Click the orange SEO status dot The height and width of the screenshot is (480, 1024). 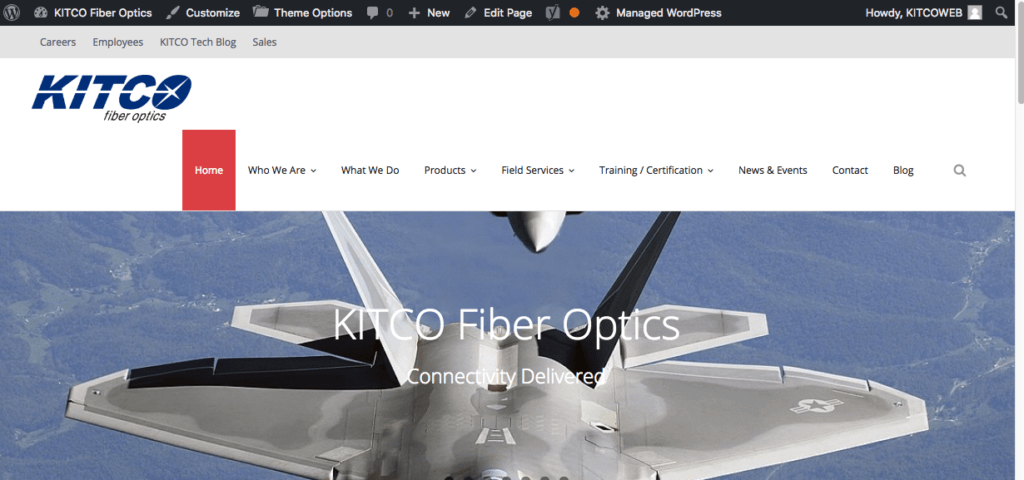(574, 12)
